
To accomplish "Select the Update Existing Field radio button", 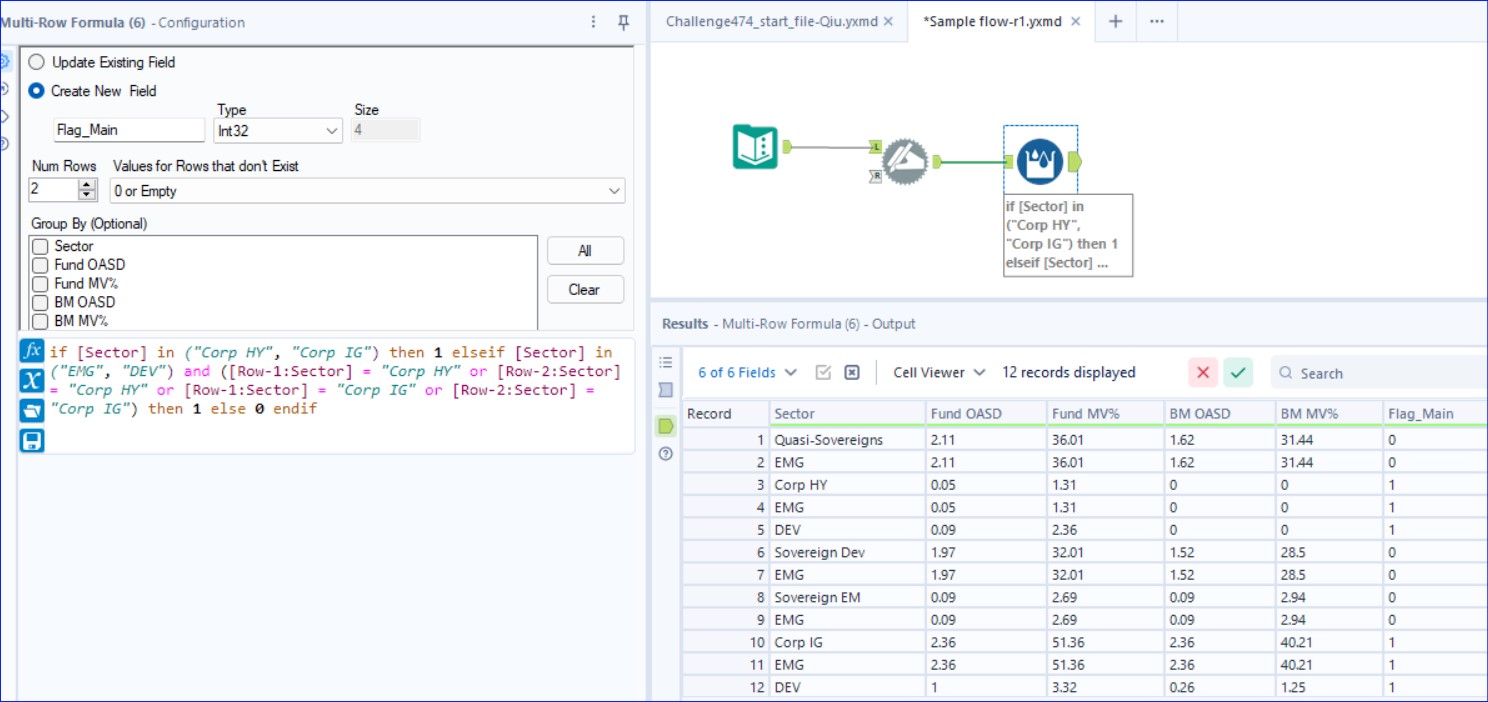I will (x=37, y=62).
